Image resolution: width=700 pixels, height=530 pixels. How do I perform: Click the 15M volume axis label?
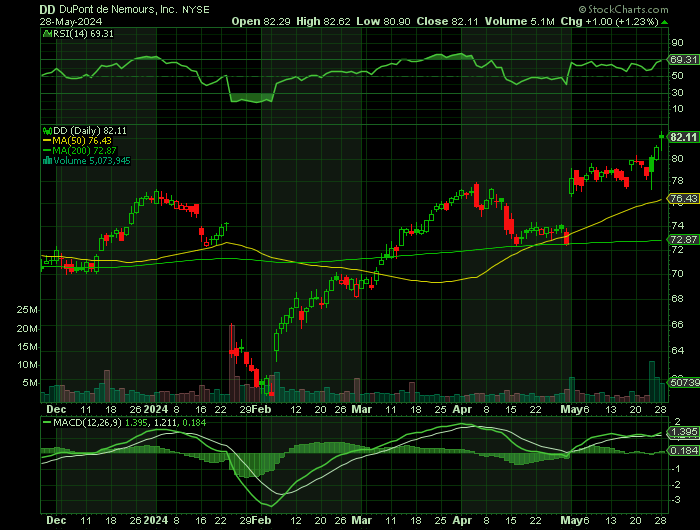(27, 347)
